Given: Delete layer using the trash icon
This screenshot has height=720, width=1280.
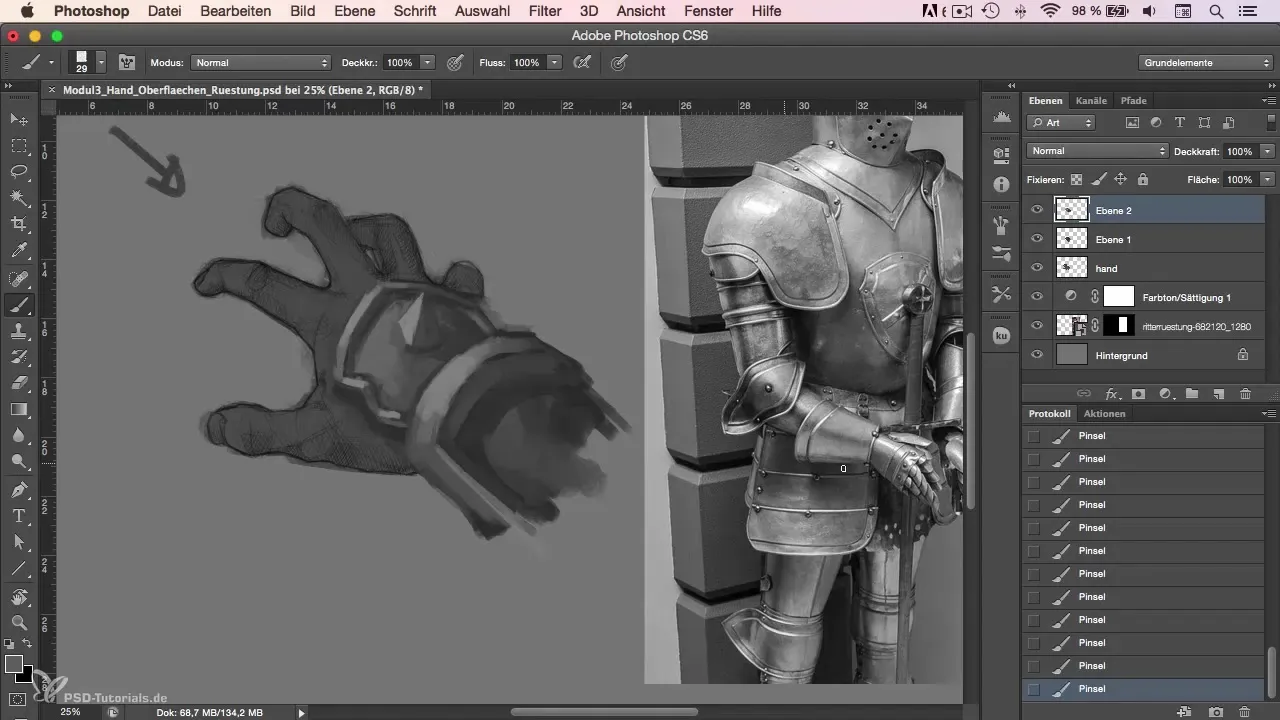Looking at the screenshot, I should [1245, 394].
